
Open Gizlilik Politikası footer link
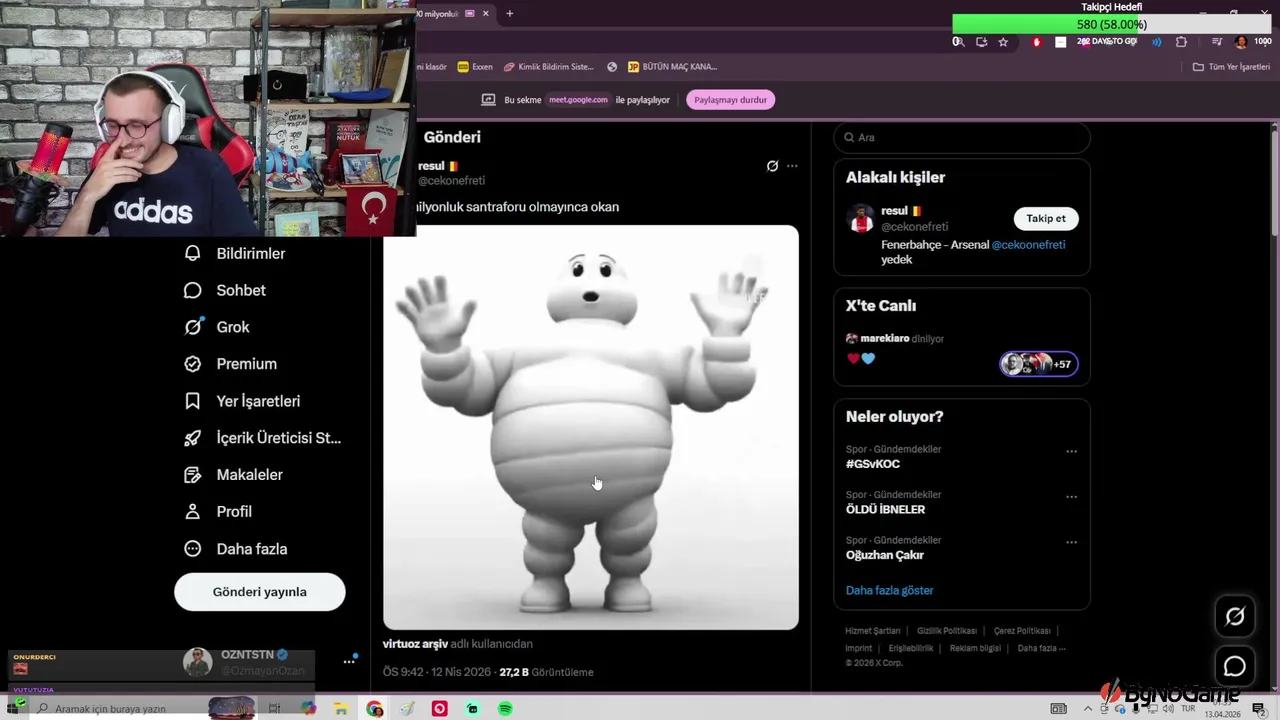coord(947,631)
